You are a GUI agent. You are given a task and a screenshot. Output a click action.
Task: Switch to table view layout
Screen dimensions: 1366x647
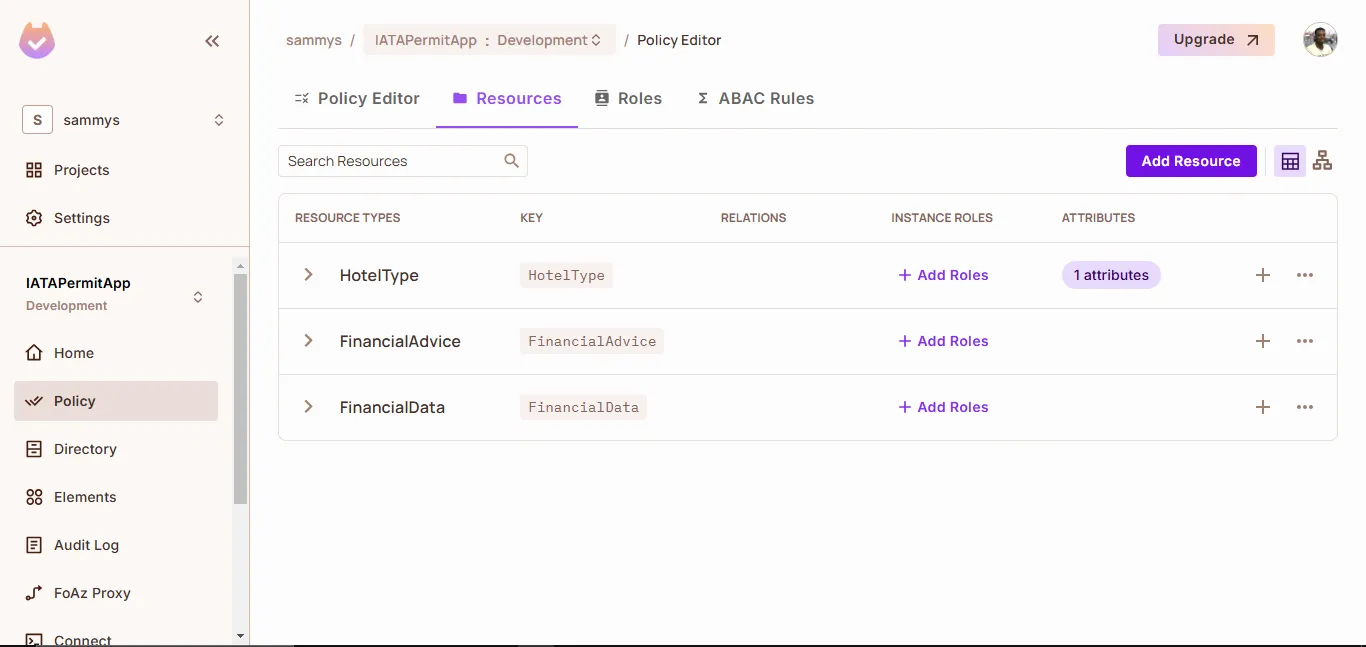click(1290, 161)
